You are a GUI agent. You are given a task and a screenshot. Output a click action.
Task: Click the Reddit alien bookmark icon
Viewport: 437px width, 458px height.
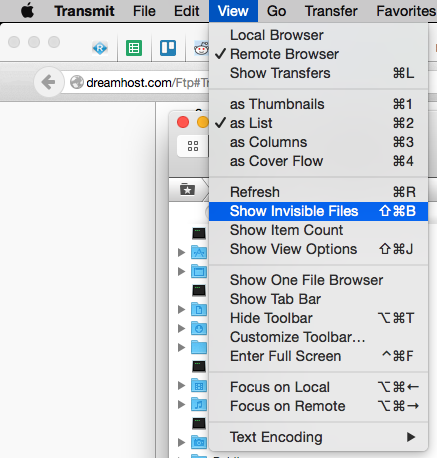click(x=201, y=49)
